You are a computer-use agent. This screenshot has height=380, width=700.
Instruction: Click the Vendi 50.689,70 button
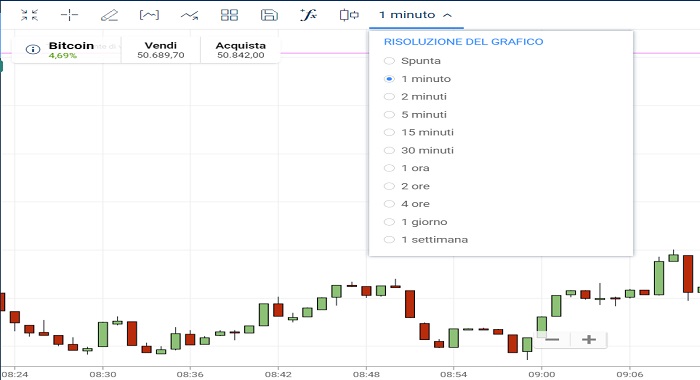tap(161, 50)
